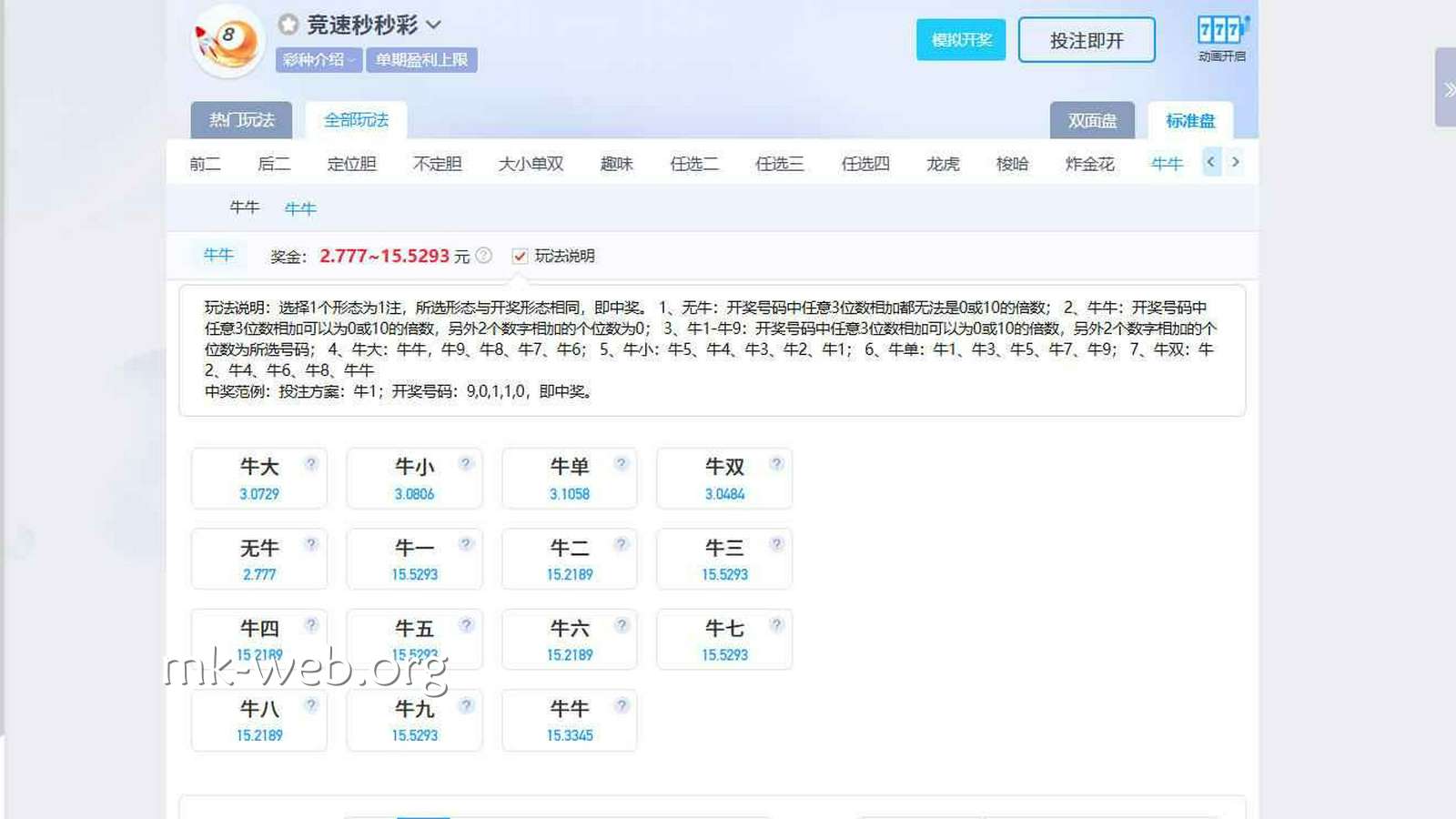Switch to the 热门玩法 tab
Viewport: 1456px width, 819px height.
[241, 120]
